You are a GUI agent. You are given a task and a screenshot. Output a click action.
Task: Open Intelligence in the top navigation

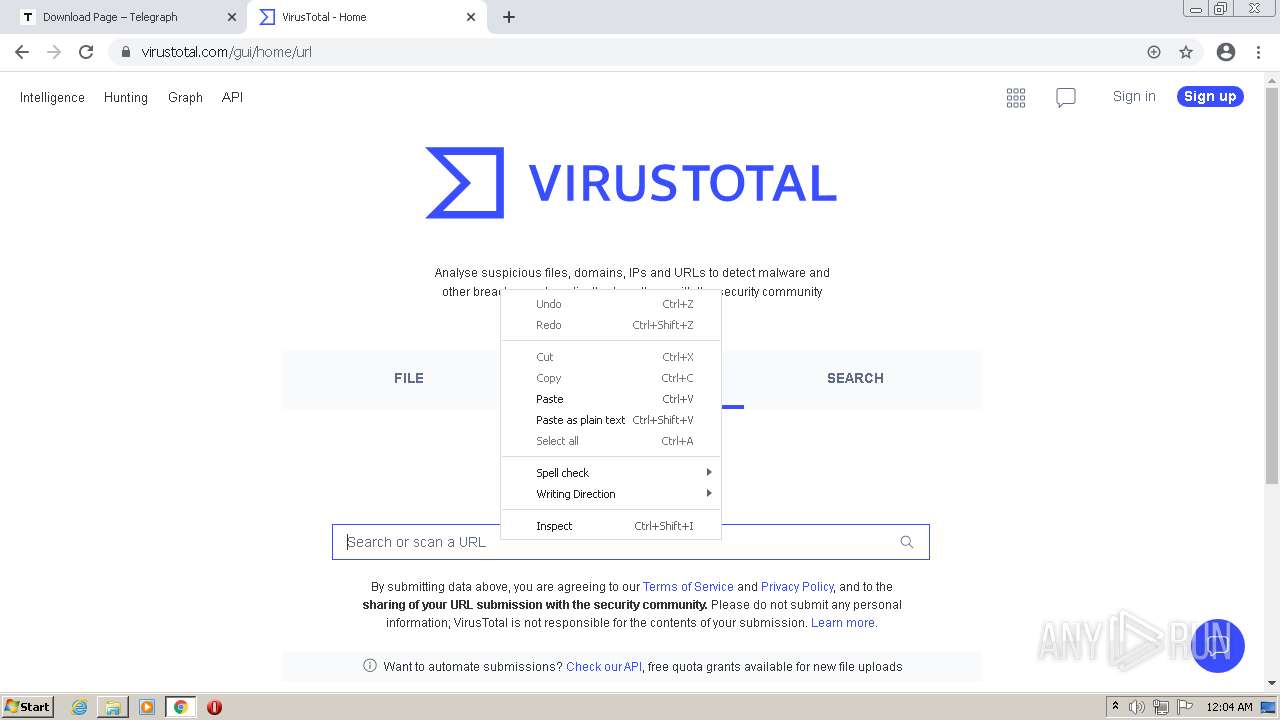52,97
